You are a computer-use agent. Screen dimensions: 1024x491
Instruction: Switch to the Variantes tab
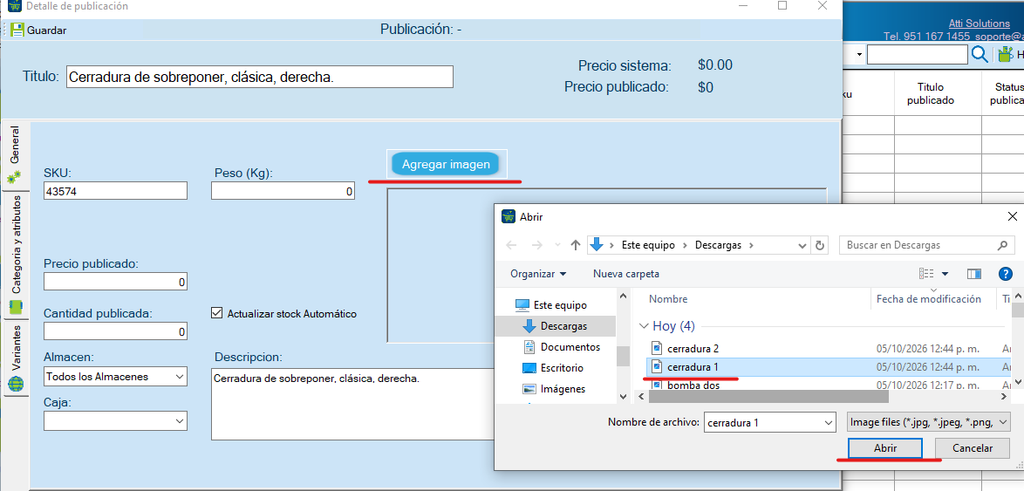coord(16,358)
